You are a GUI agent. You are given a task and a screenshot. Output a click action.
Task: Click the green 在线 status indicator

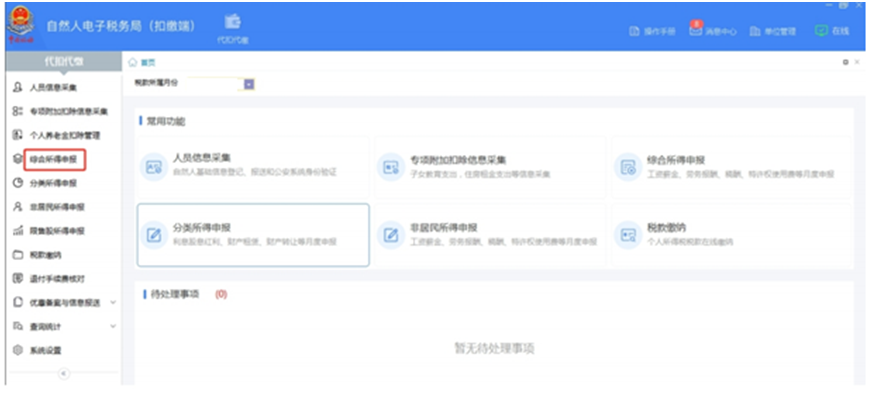point(832,32)
